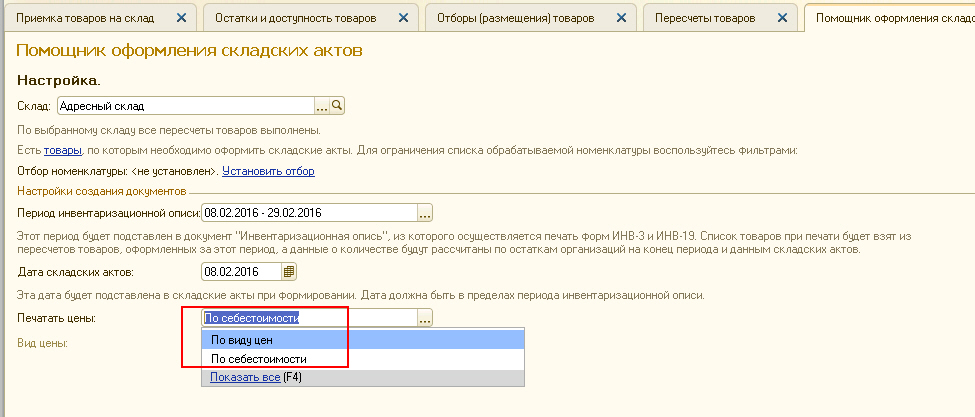Choose По себестоимости in the dropdown list
The height and width of the screenshot is (417, 975).
point(363,359)
